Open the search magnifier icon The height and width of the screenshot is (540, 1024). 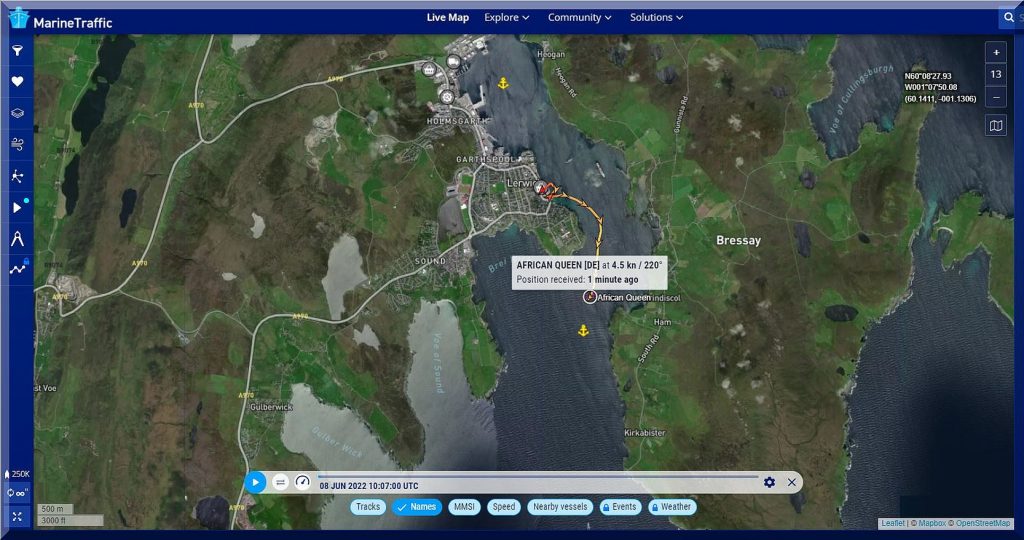coord(1009,18)
